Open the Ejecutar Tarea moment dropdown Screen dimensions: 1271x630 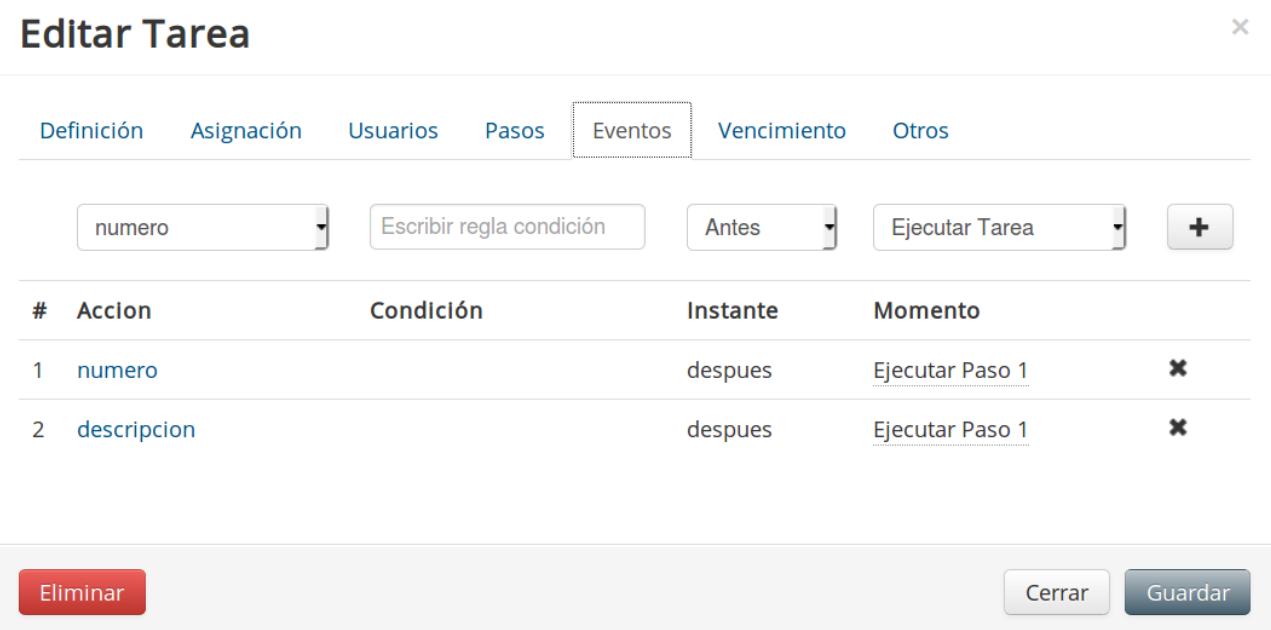[1000, 227]
